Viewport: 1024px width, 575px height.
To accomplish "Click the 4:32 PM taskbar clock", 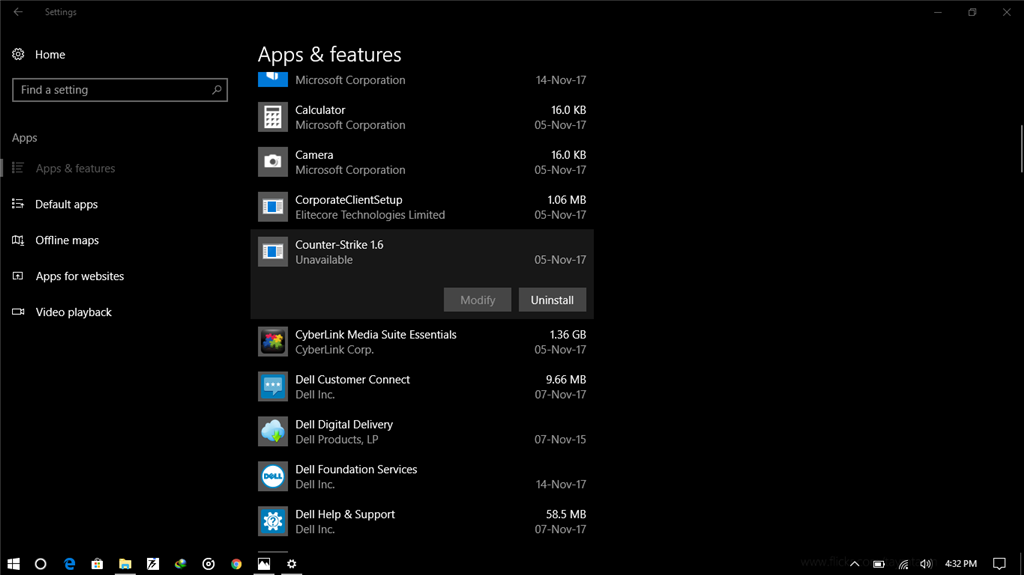I will 961,564.
